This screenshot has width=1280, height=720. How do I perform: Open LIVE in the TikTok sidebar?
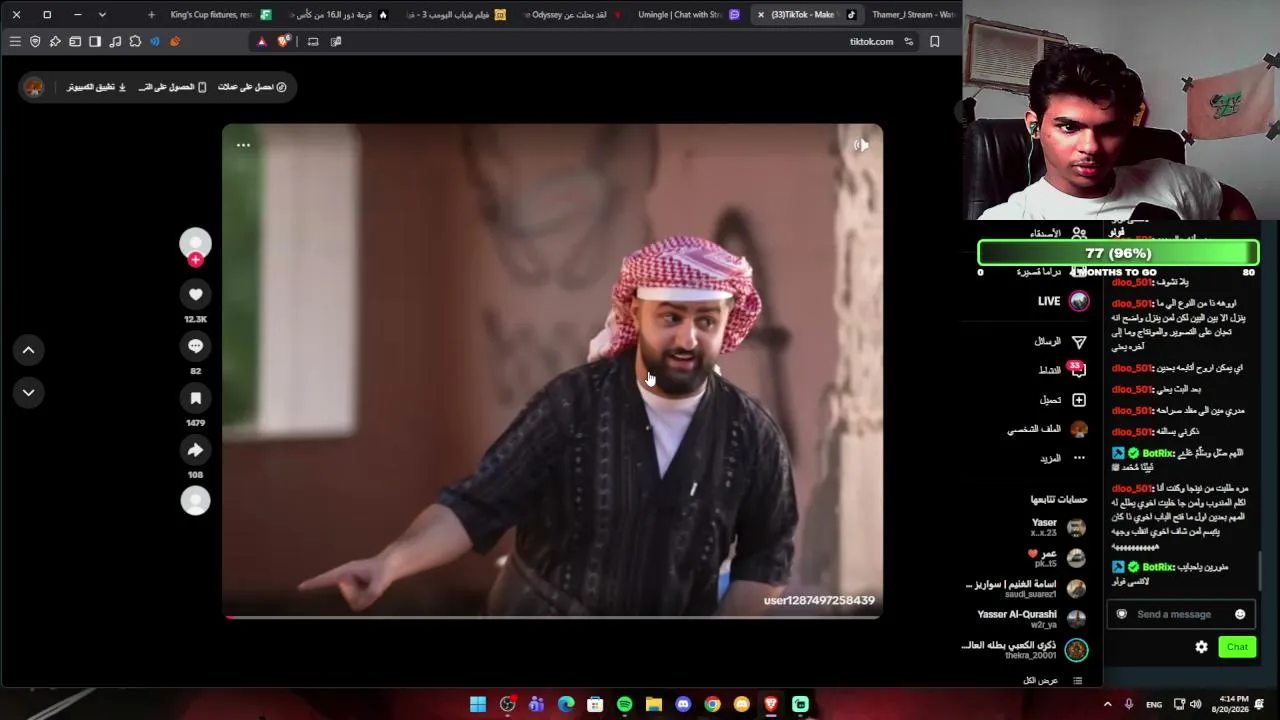(x=1062, y=301)
